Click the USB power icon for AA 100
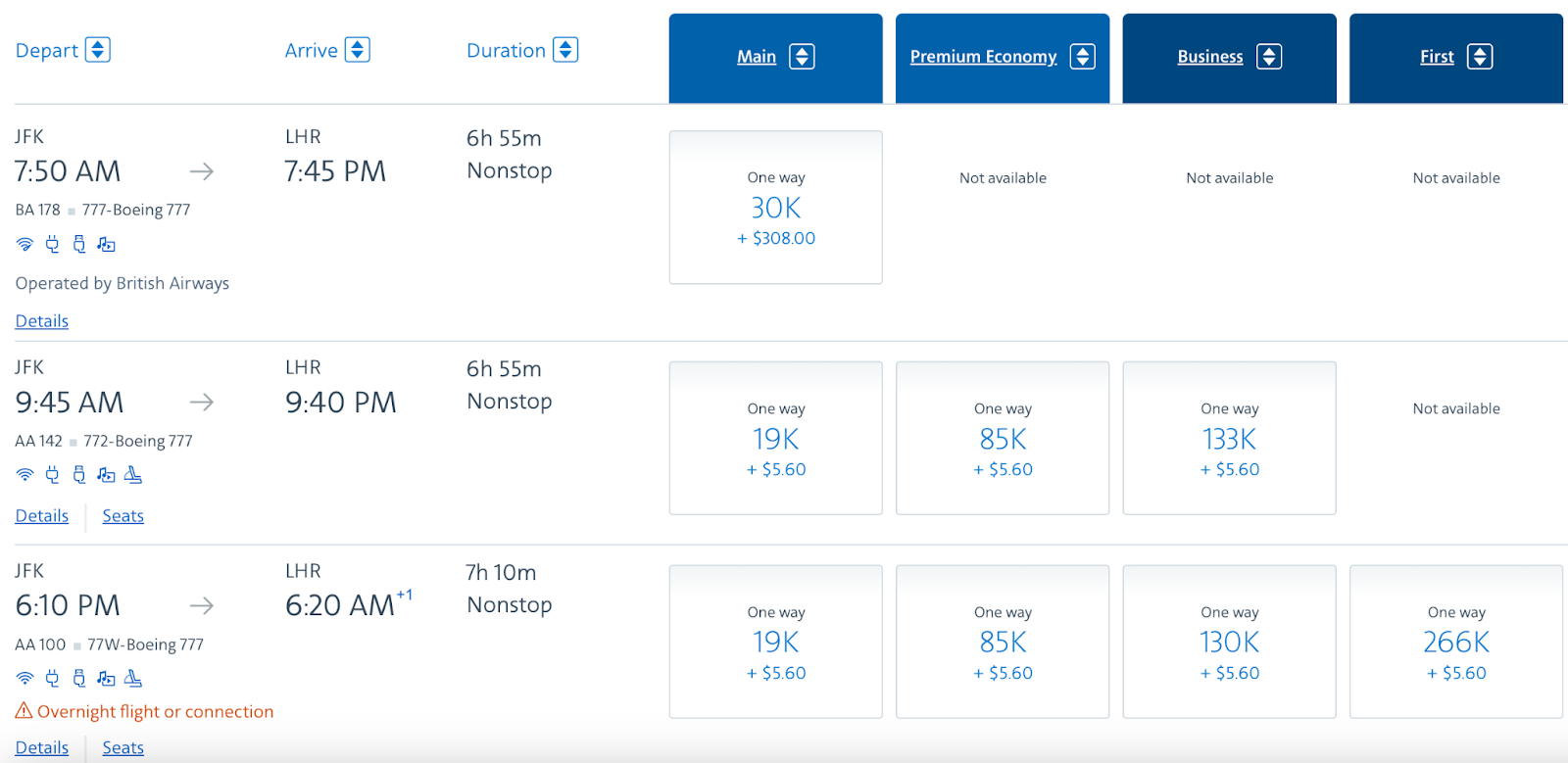This screenshot has height=763, width=1568. tap(79, 678)
